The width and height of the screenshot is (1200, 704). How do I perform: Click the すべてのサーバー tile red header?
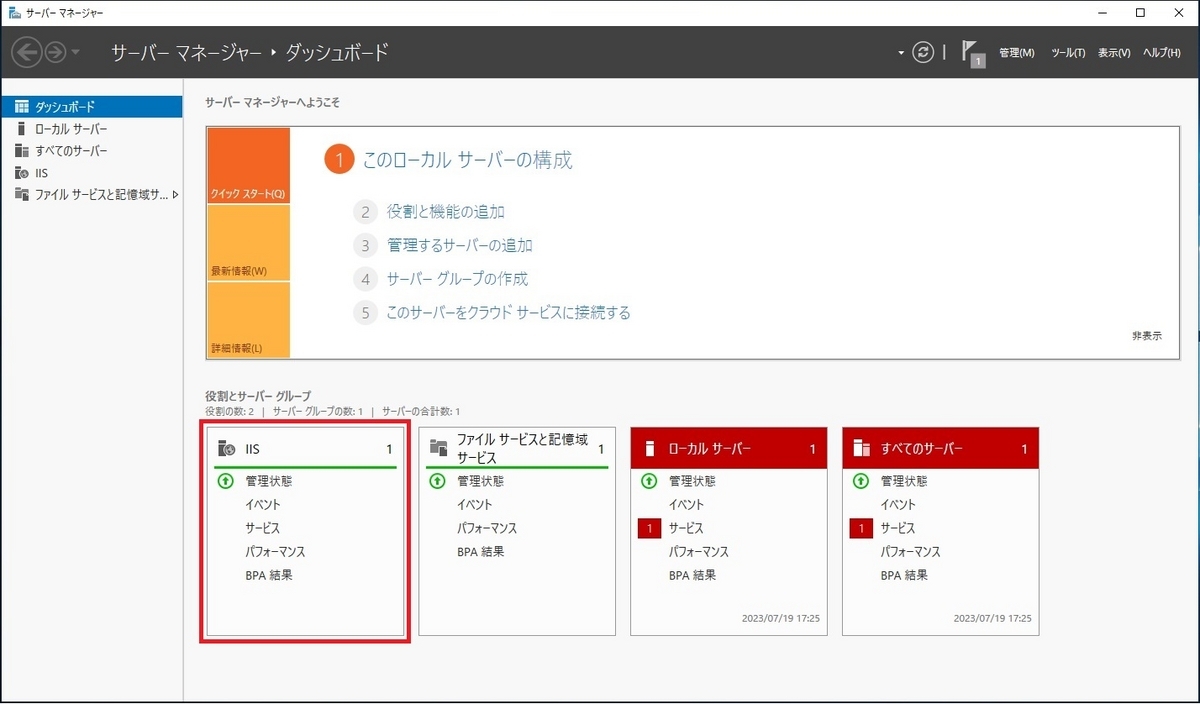point(941,449)
